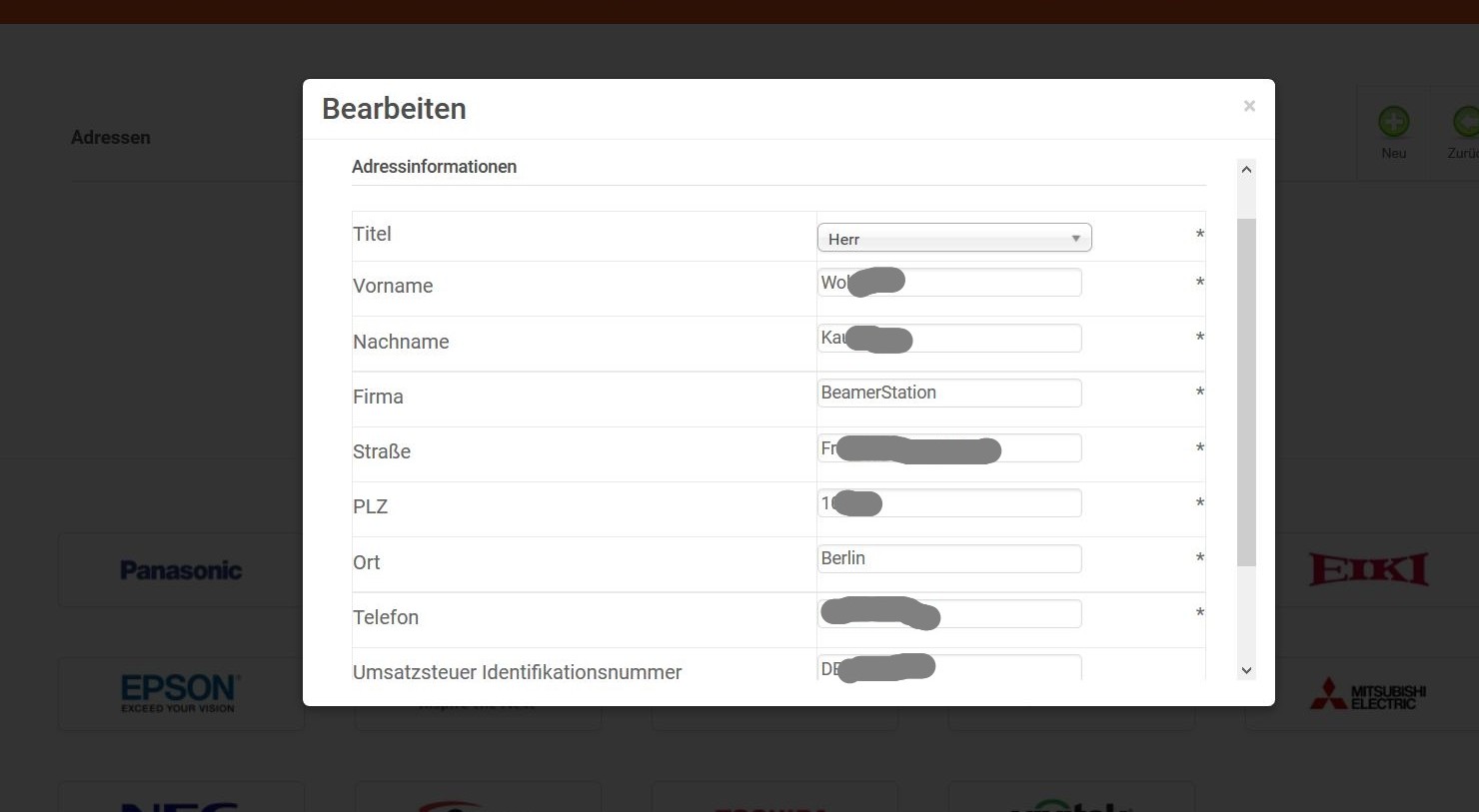The height and width of the screenshot is (812, 1479).
Task: Click the Adressen heading
Action: tap(111, 138)
